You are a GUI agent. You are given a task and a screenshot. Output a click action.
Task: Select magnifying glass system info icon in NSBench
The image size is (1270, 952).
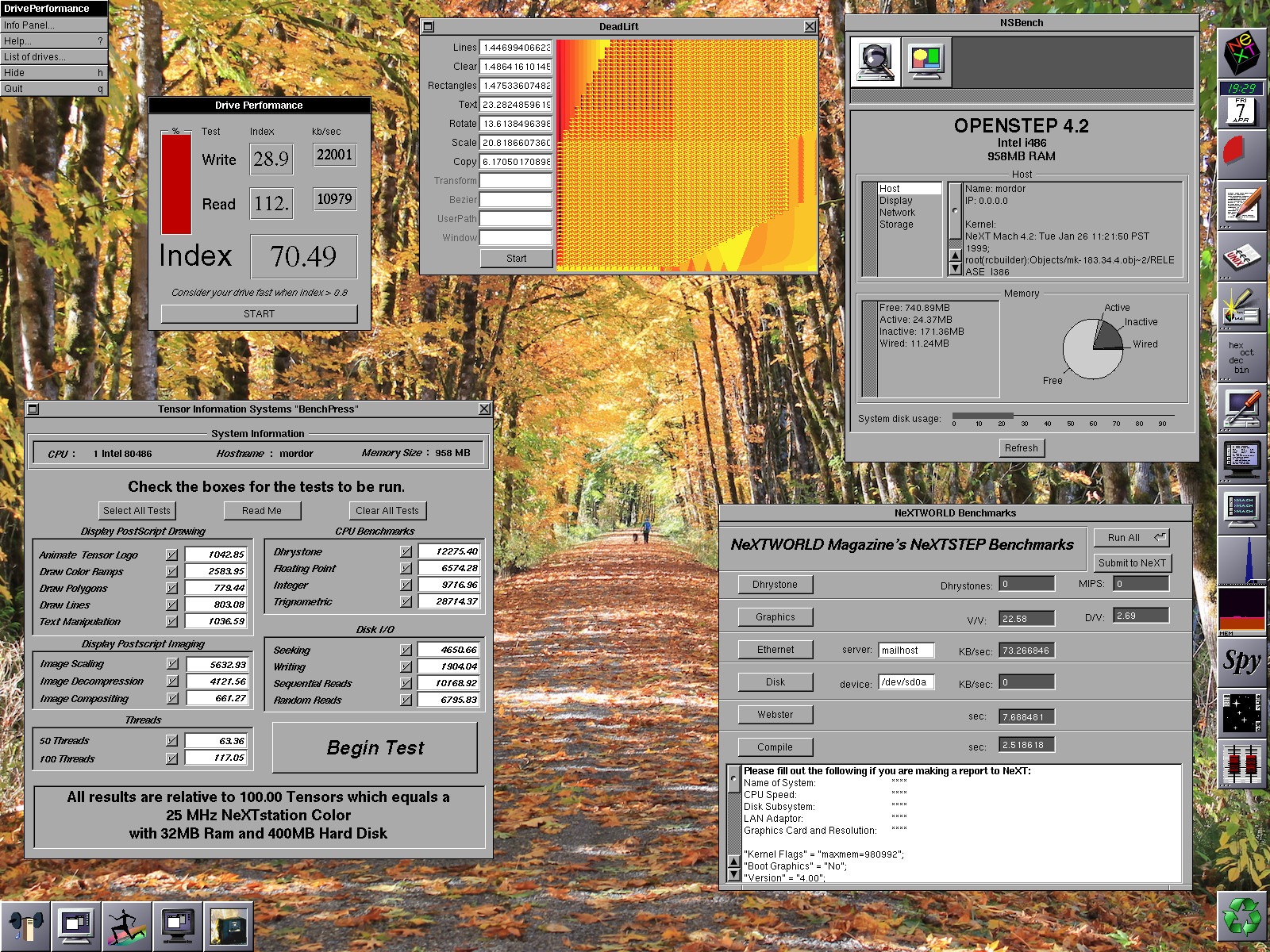[x=876, y=62]
